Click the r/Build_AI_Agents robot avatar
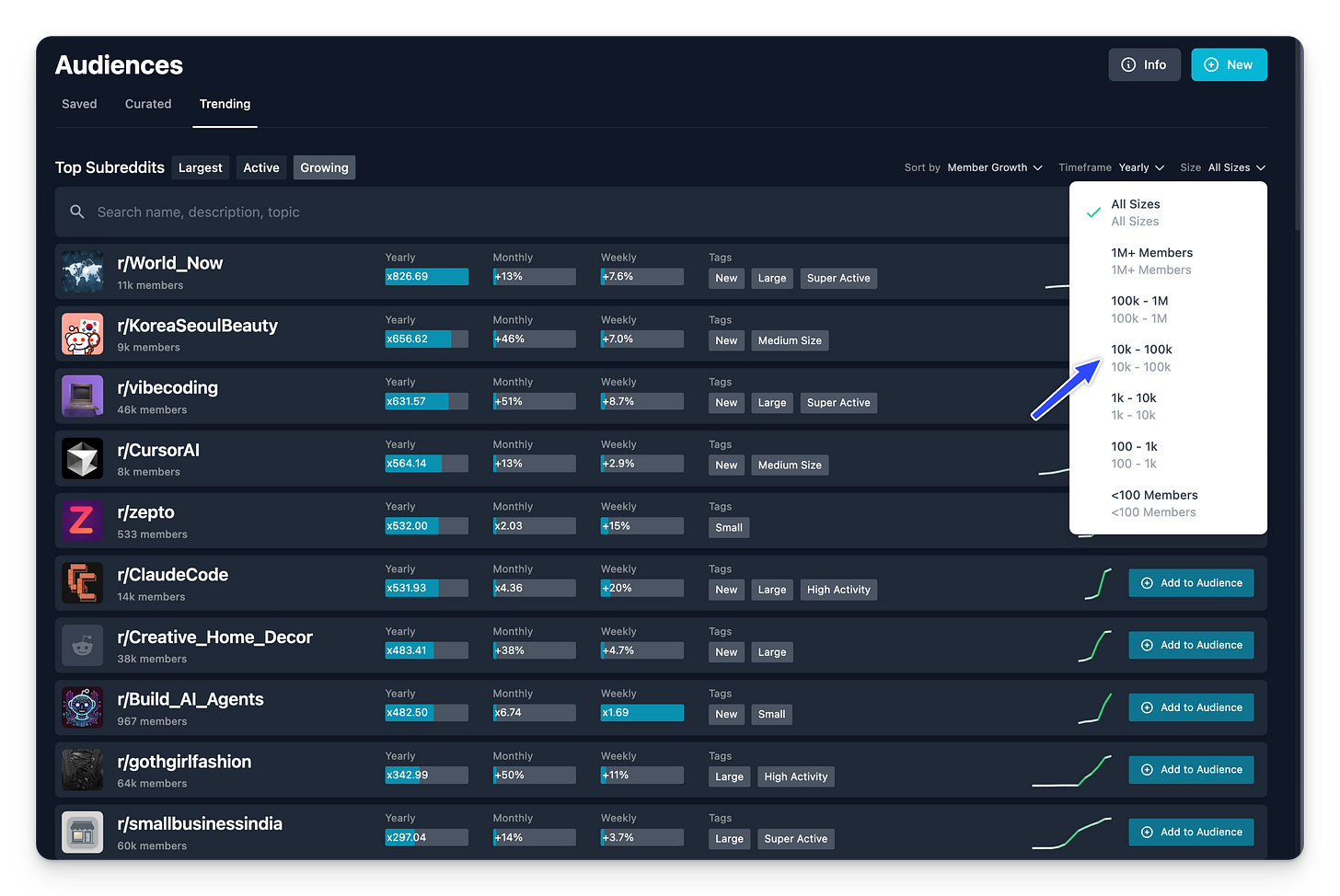 [x=82, y=707]
